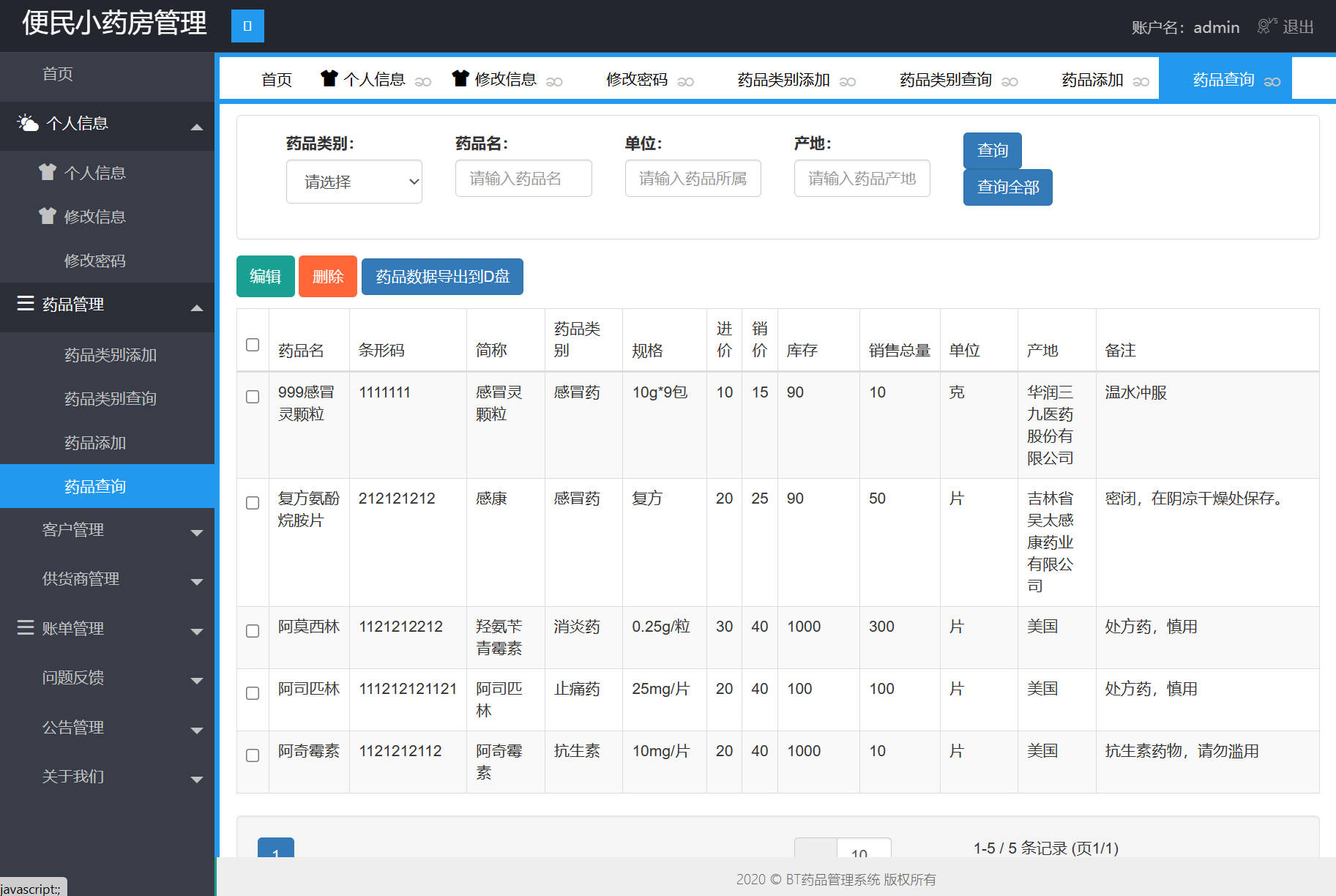The height and width of the screenshot is (896, 1336).
Task: Click the hamburger icon beside 账单管理
Action: 25,628
